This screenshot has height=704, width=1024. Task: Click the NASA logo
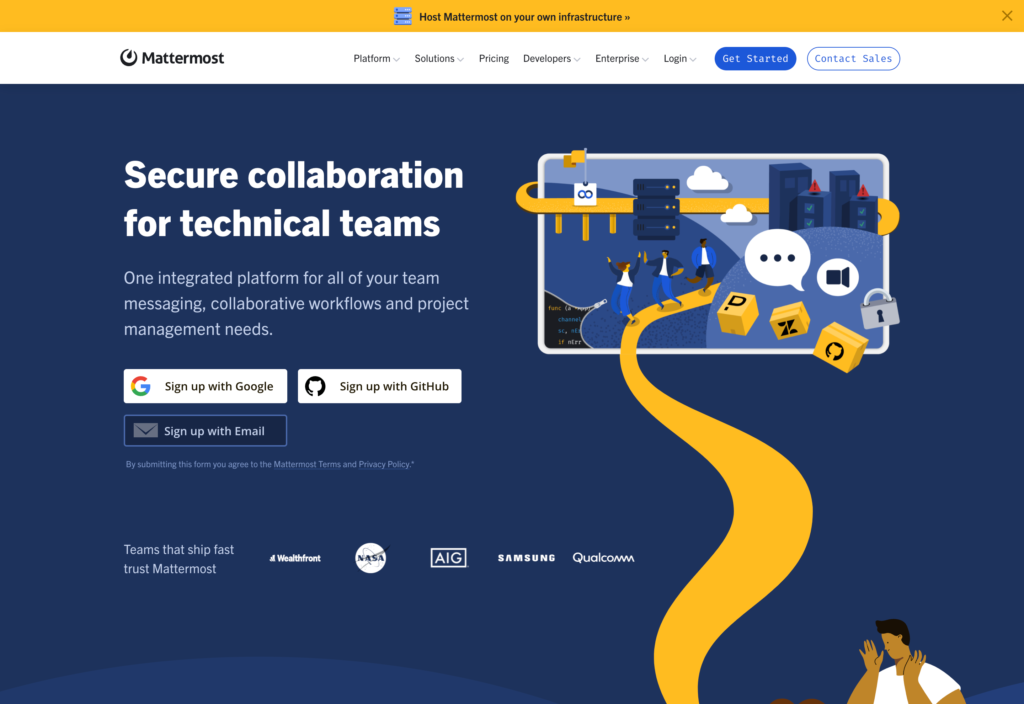tap(372, 558)
